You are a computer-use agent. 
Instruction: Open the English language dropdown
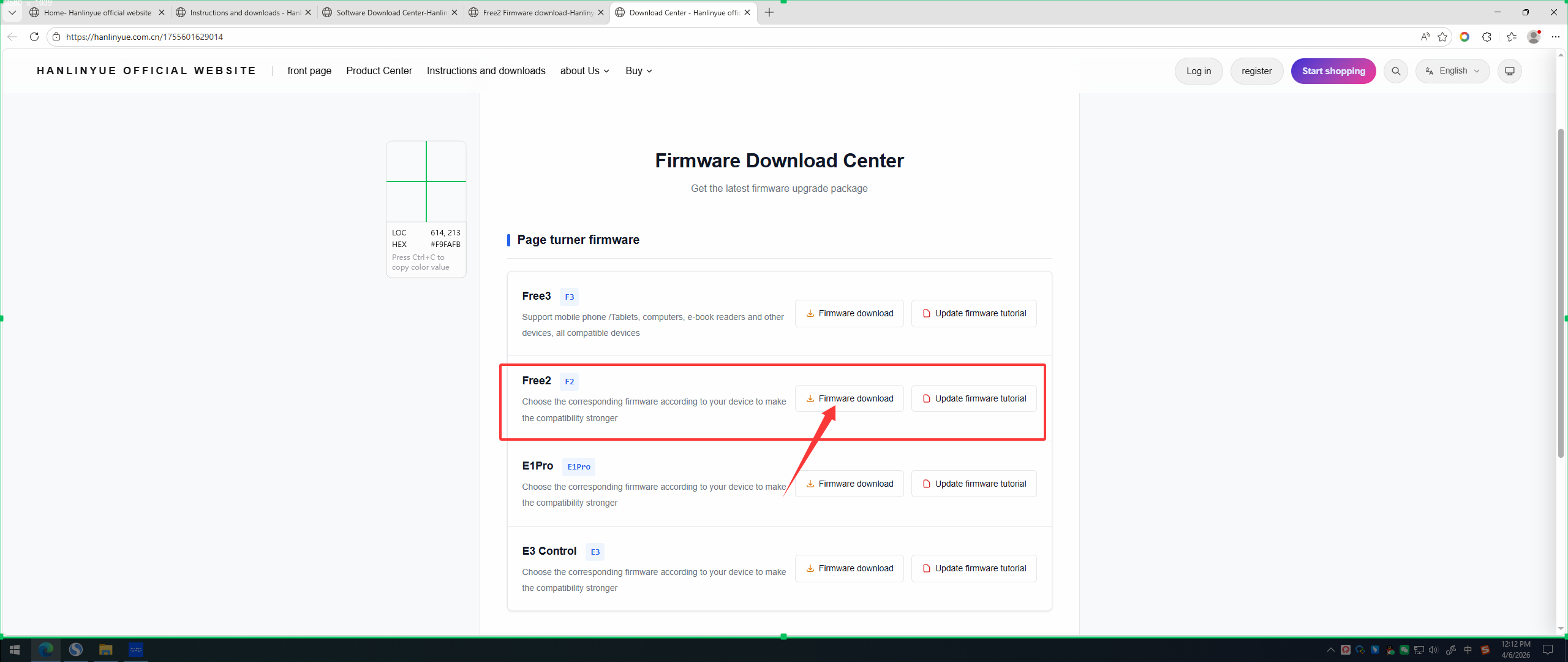pos(1452,70)
